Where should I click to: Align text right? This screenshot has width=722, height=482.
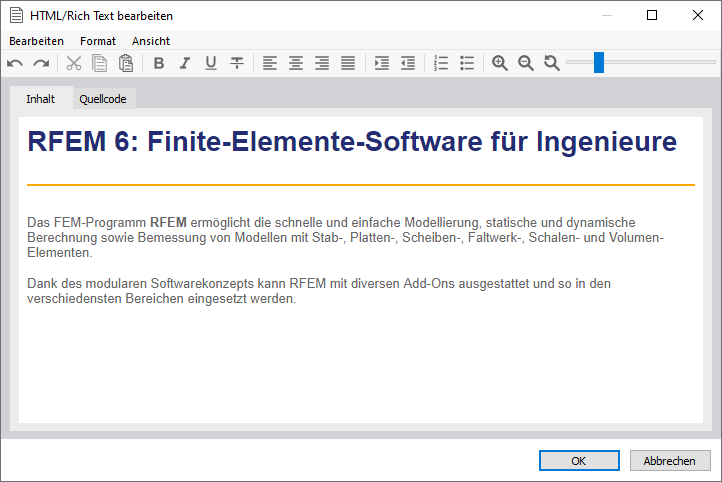pos(322,63)
